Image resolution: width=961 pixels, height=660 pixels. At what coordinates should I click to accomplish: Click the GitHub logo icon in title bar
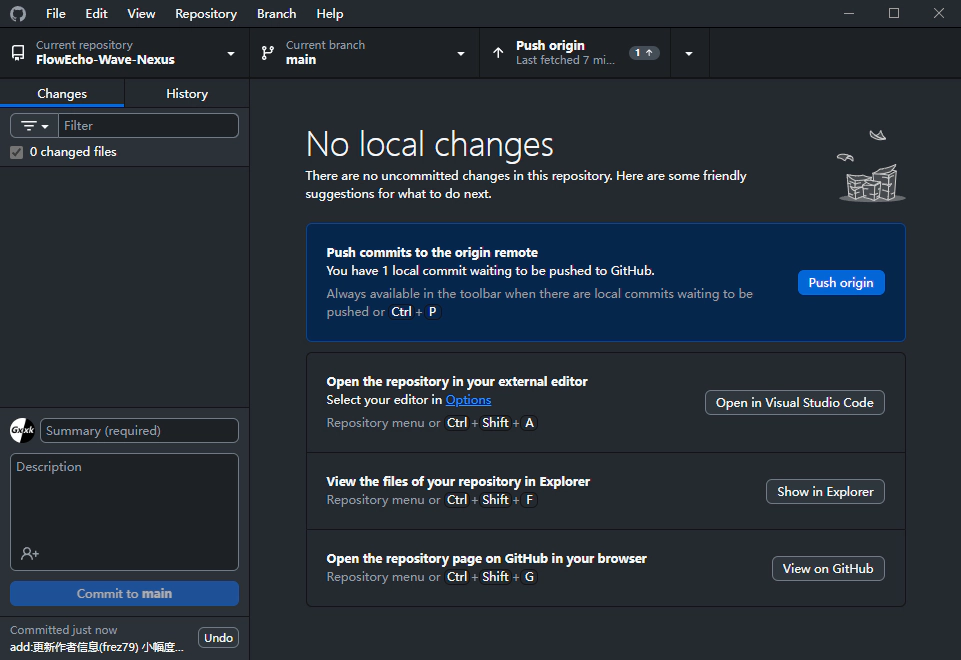tap(18, 14)
